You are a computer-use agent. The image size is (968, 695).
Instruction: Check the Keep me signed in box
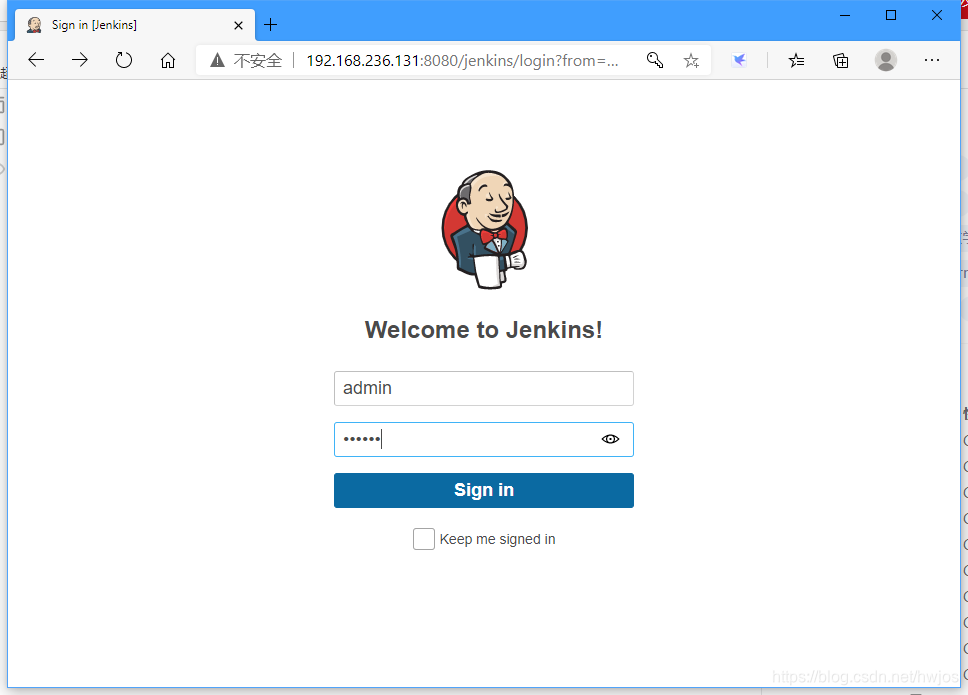point(424,539)
